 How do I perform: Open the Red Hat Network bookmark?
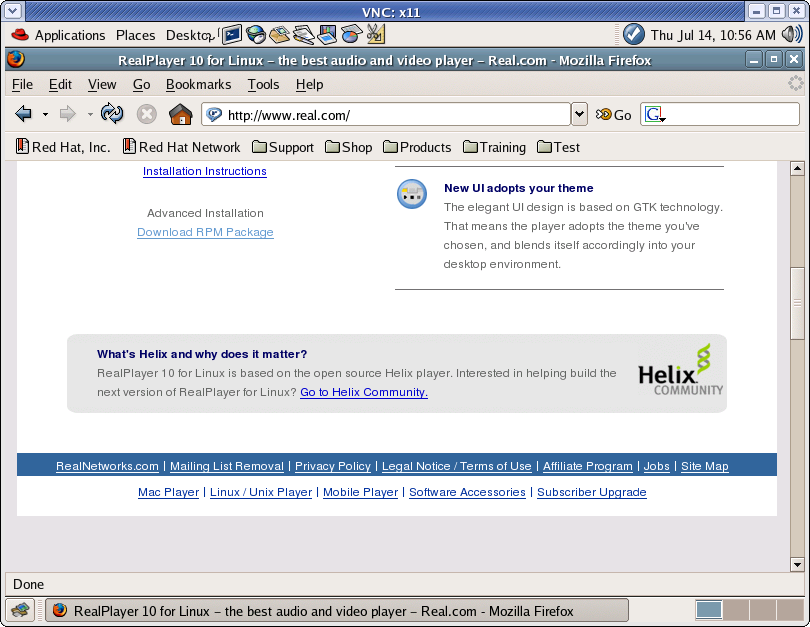(x=181, y=147)
